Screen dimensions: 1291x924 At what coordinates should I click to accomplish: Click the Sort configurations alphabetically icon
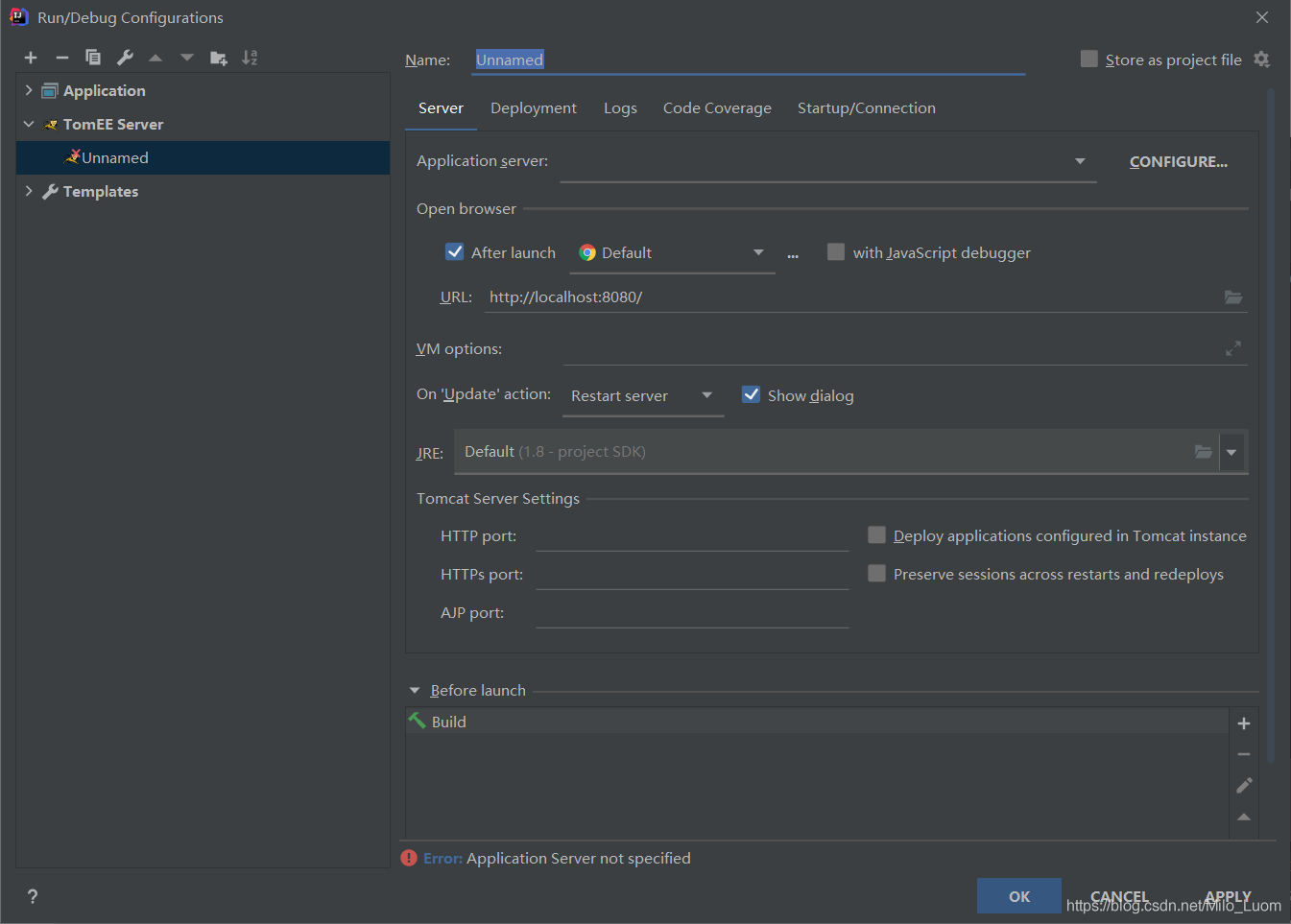point(250,58)
